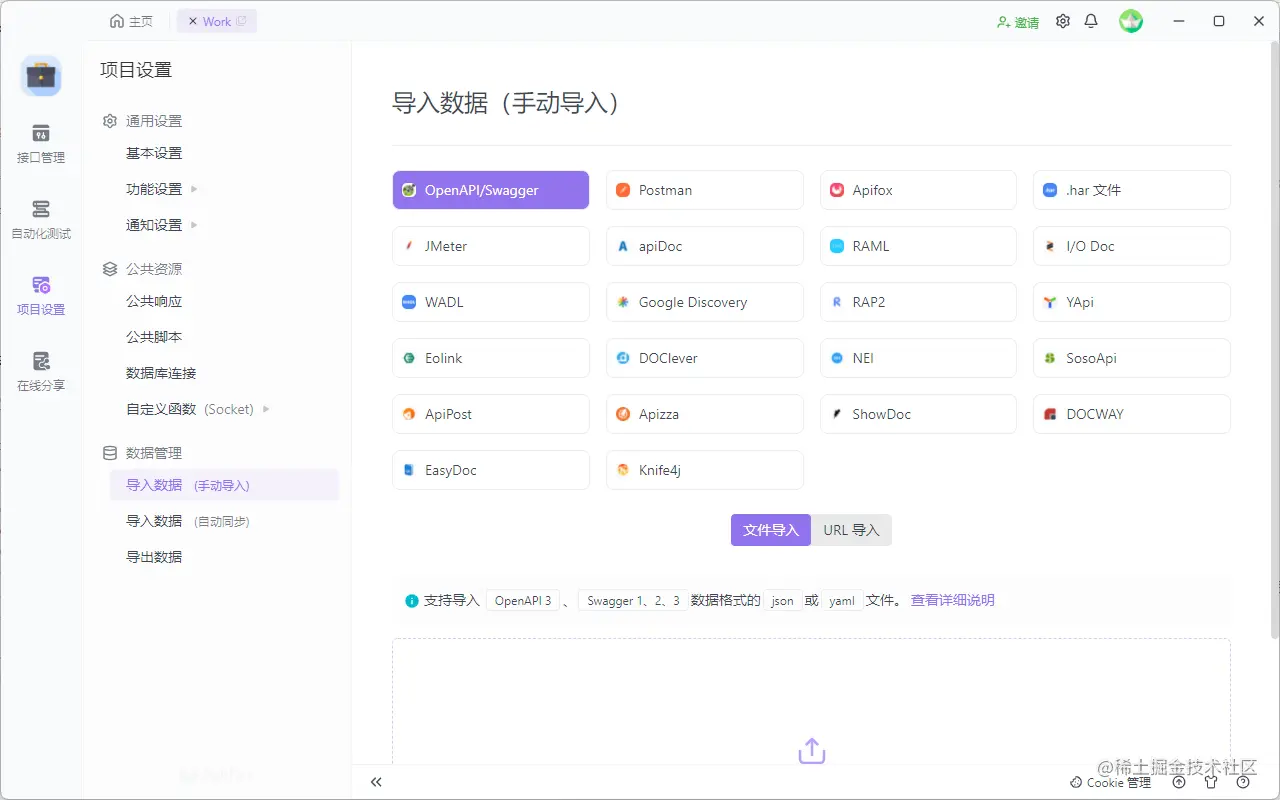The width and height of the screenshot is (1280, 800).
Task: Open 公共脚本 in the settings menu
Action: (154, 337)
